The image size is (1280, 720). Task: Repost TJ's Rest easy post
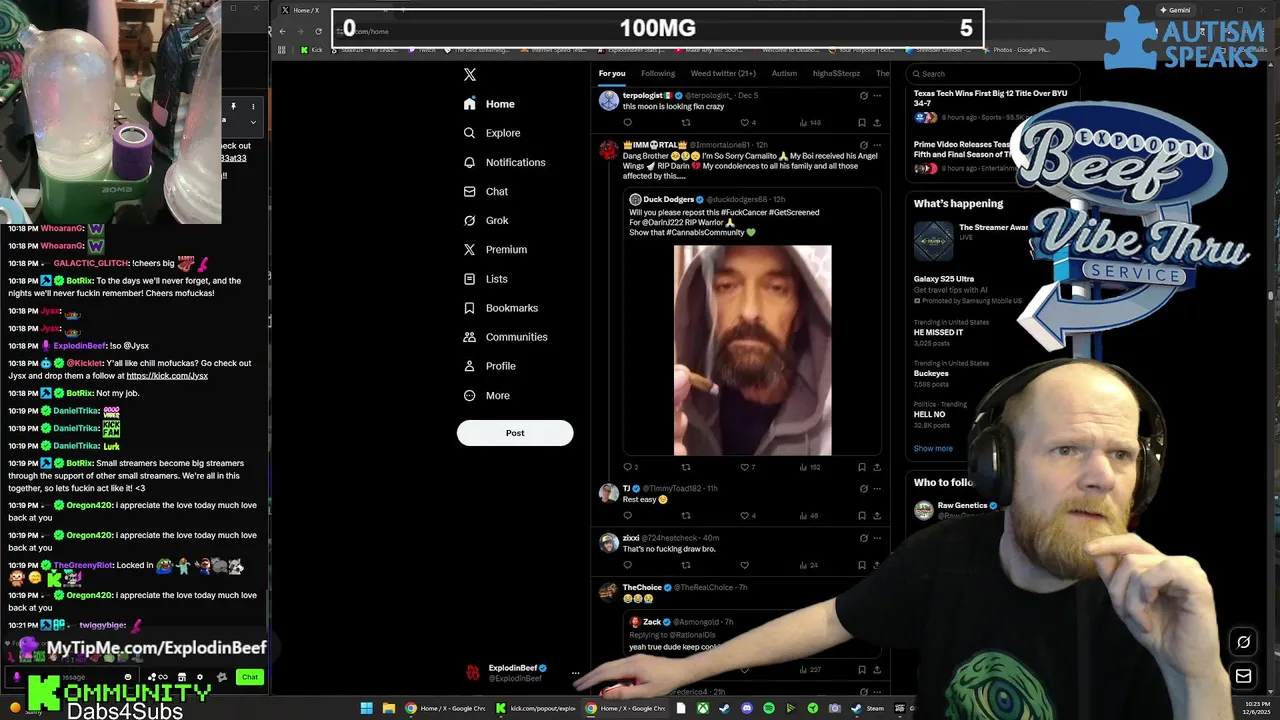click(686, 516)
